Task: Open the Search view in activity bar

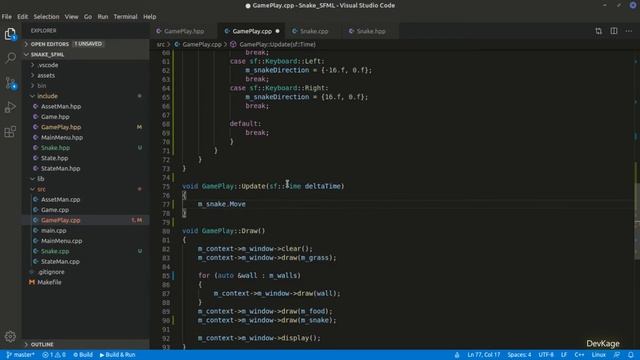Action: [10, 58]
